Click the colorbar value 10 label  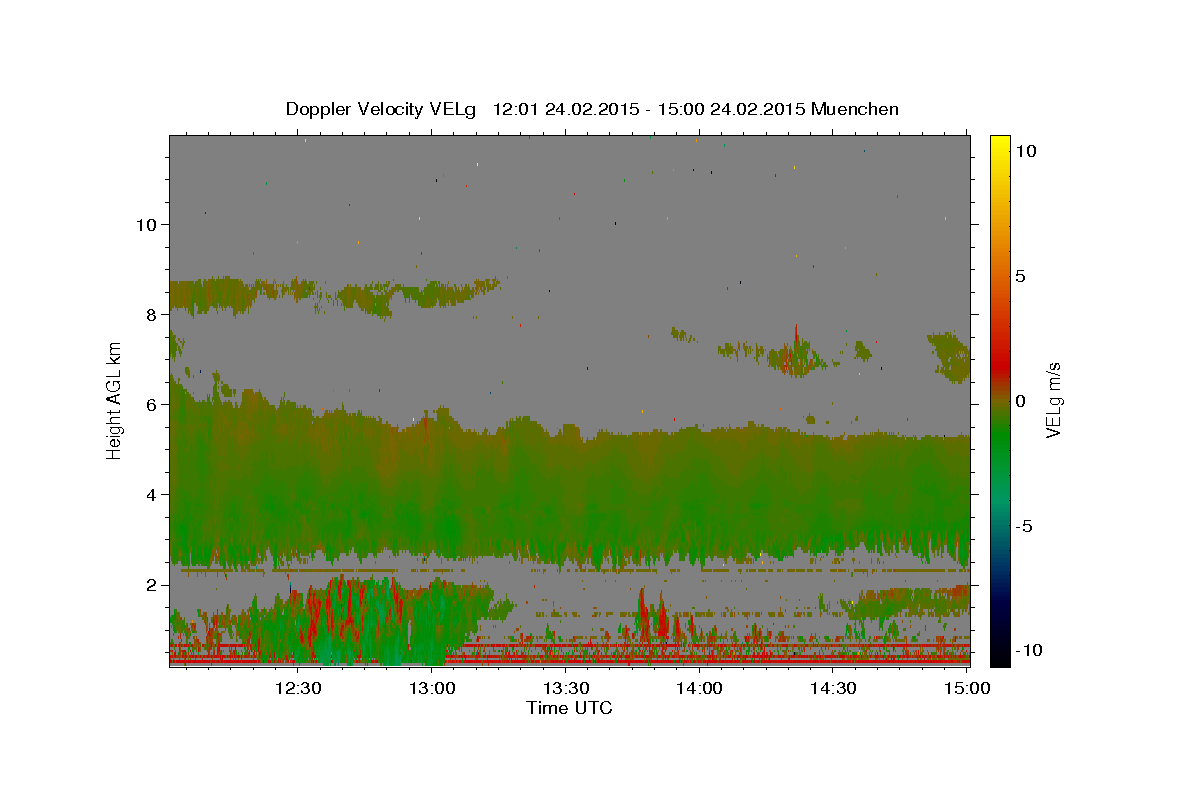tap(1026, 151)
